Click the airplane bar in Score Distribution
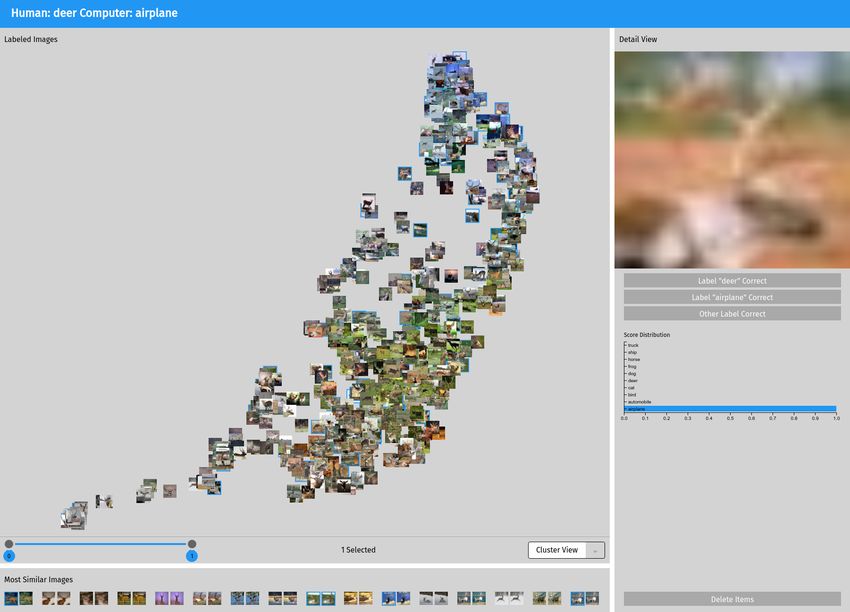Image resolution: width=850 pixels, height=612 pixels. 730,409
